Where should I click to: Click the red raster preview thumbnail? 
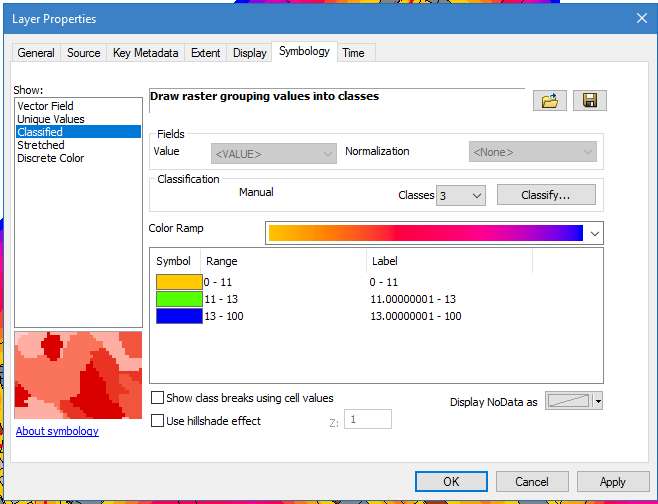[78, 377]
